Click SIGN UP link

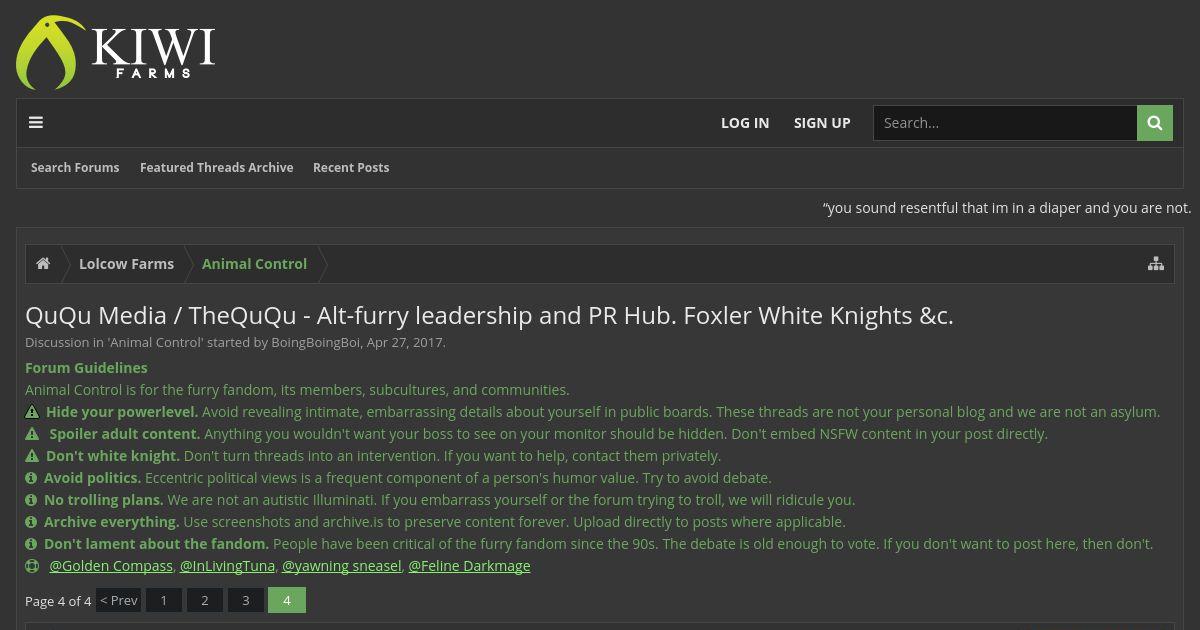pos(822,123)
